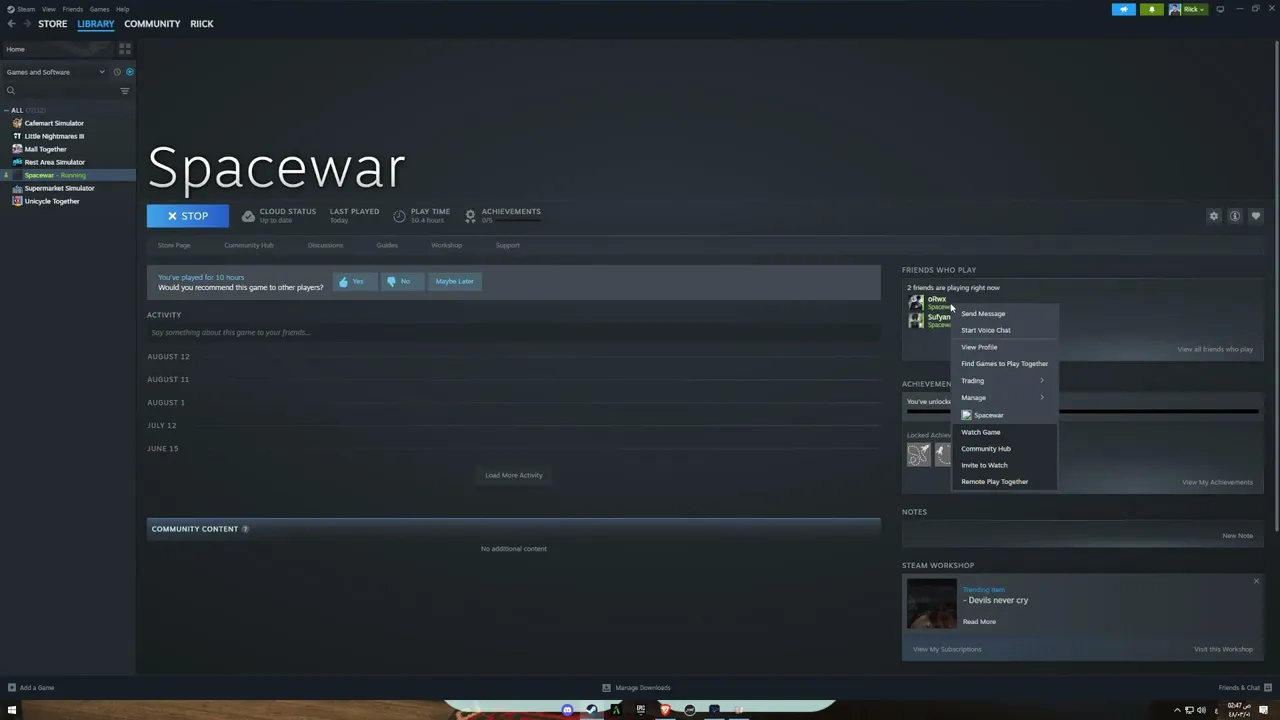Open the RIICK profile tab

[202, 24]
